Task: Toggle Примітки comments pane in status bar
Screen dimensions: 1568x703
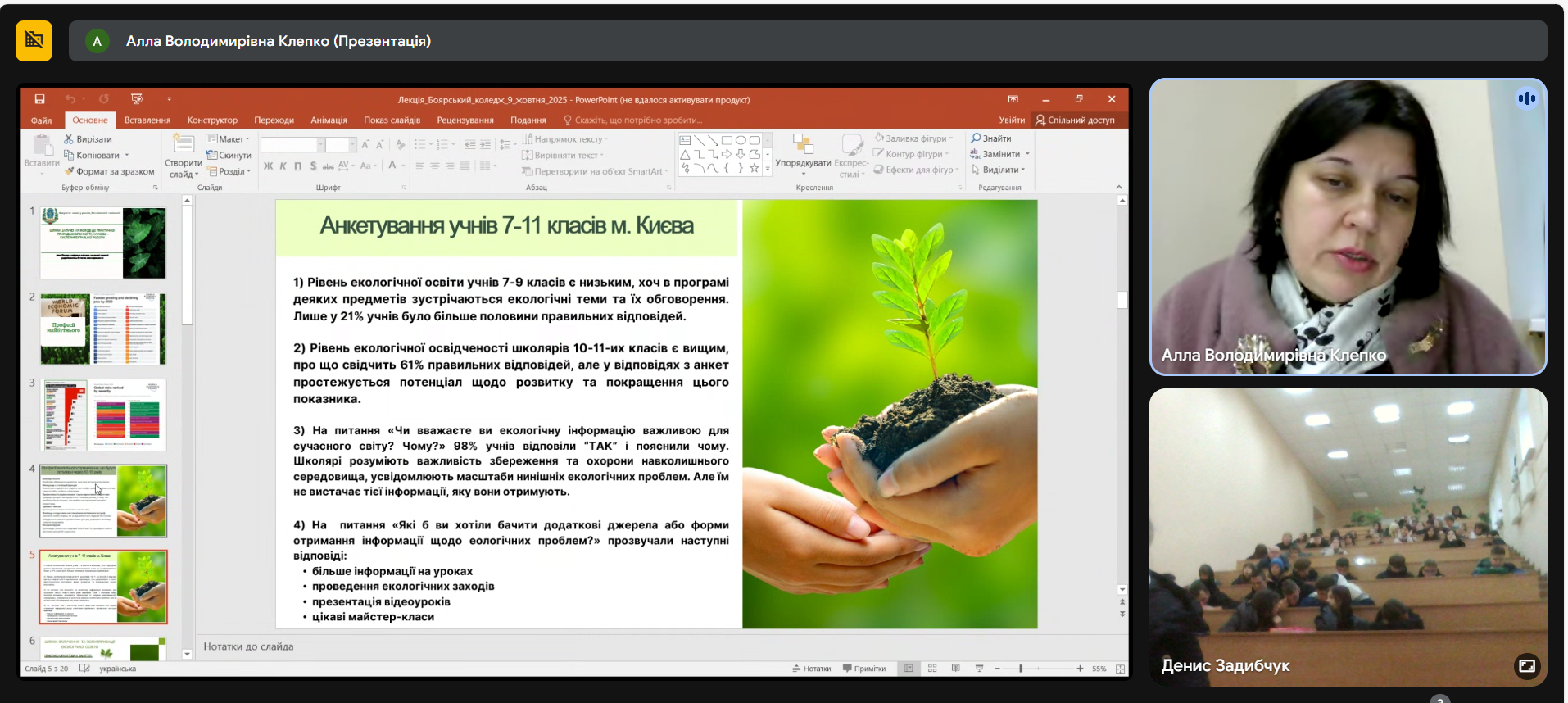Action: coord(864,669)
